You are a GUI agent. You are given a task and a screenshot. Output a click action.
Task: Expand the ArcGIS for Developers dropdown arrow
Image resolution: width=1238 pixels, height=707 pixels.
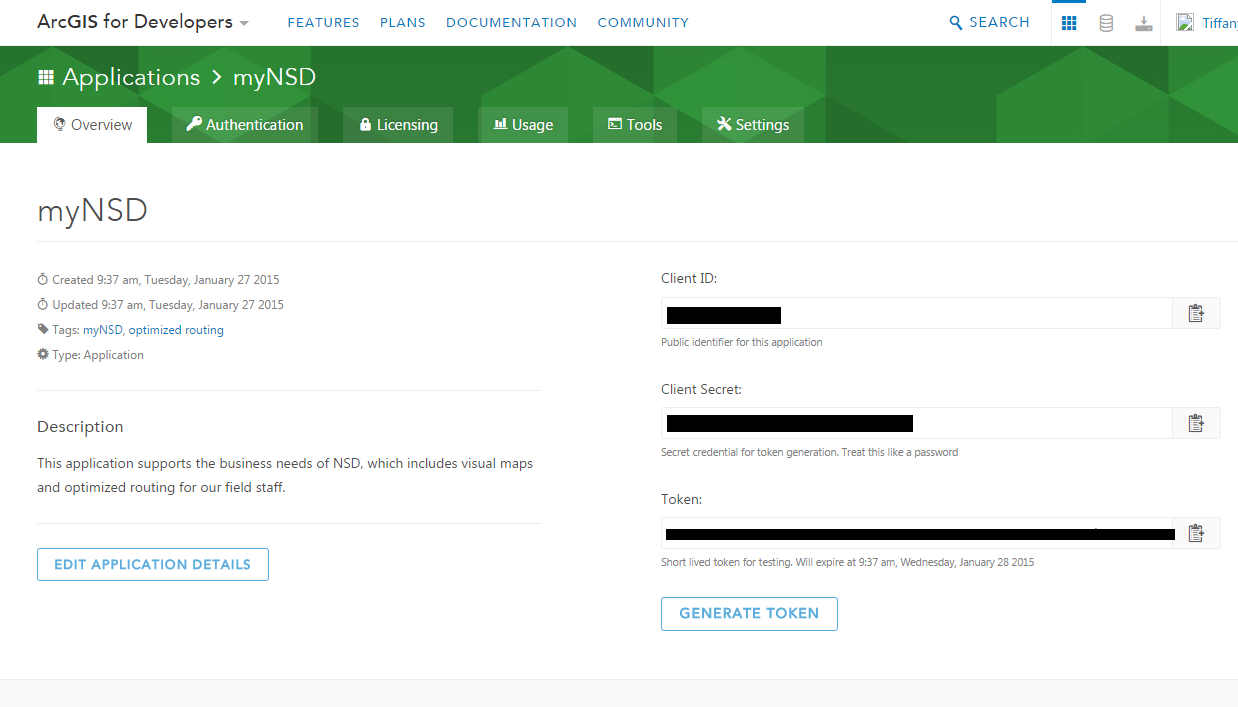click(x=244, y=24)
